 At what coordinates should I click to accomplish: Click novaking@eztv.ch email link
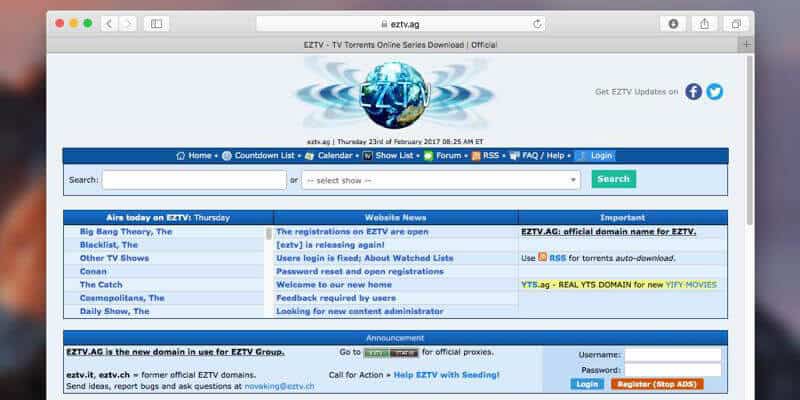279,386
